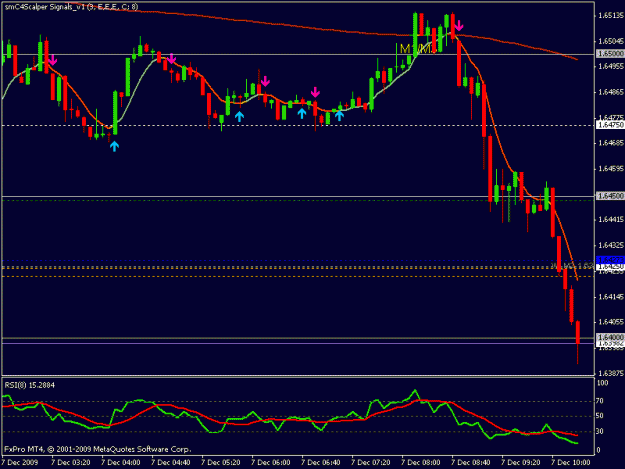
Task: Click the magenta sell arrow near 7 Dec 04:40
Action: (x=171, y=59)
